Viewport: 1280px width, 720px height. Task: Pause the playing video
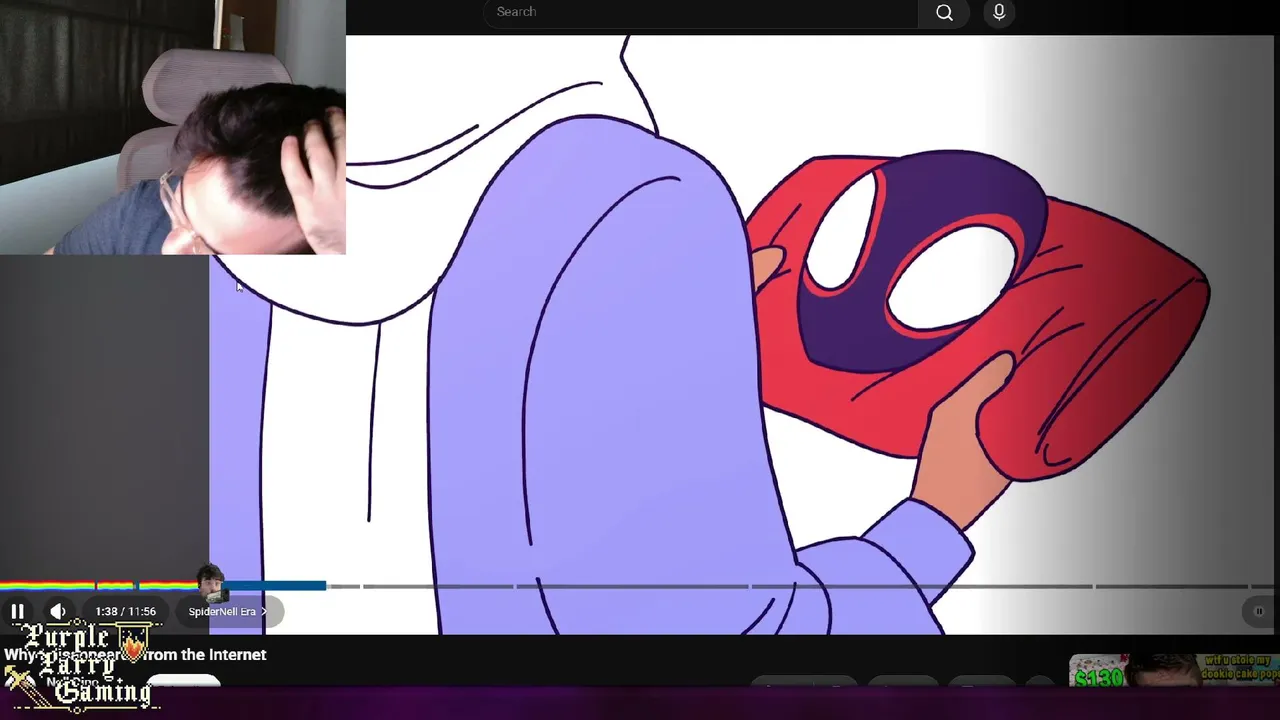tap(17, 611)
